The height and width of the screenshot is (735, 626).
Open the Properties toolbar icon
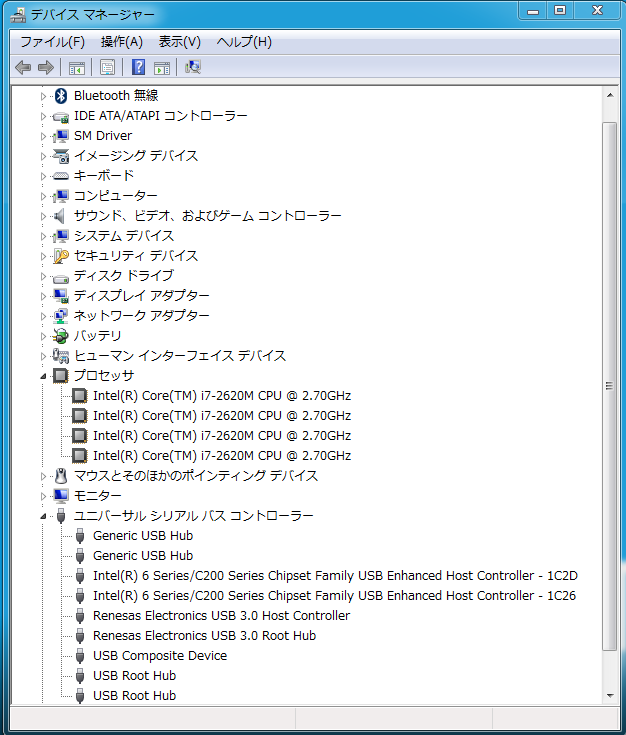107,68
